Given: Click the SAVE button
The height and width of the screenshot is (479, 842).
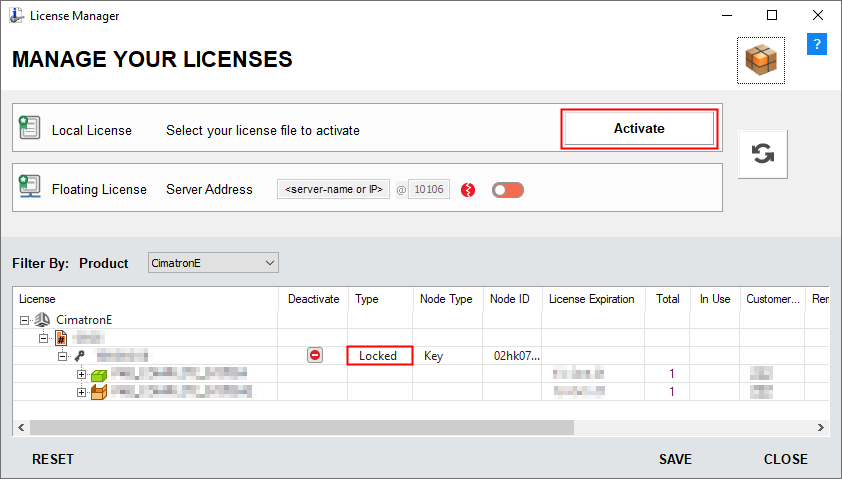Looking at the screenshot, I should (675, 460).
